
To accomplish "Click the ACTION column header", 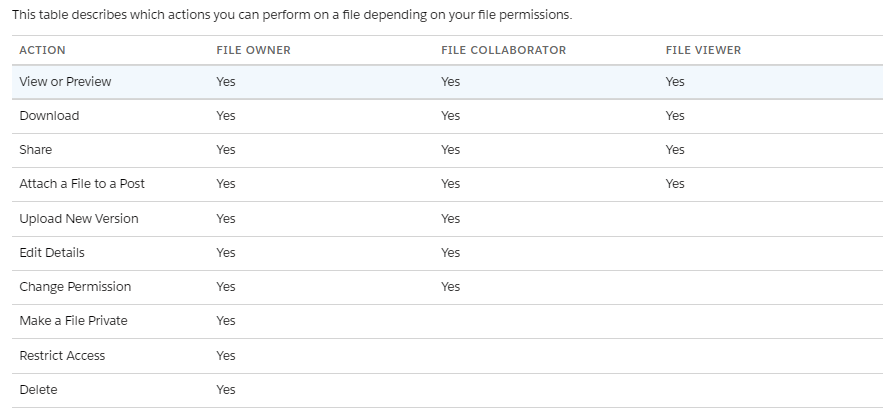I will pos(42,50).
